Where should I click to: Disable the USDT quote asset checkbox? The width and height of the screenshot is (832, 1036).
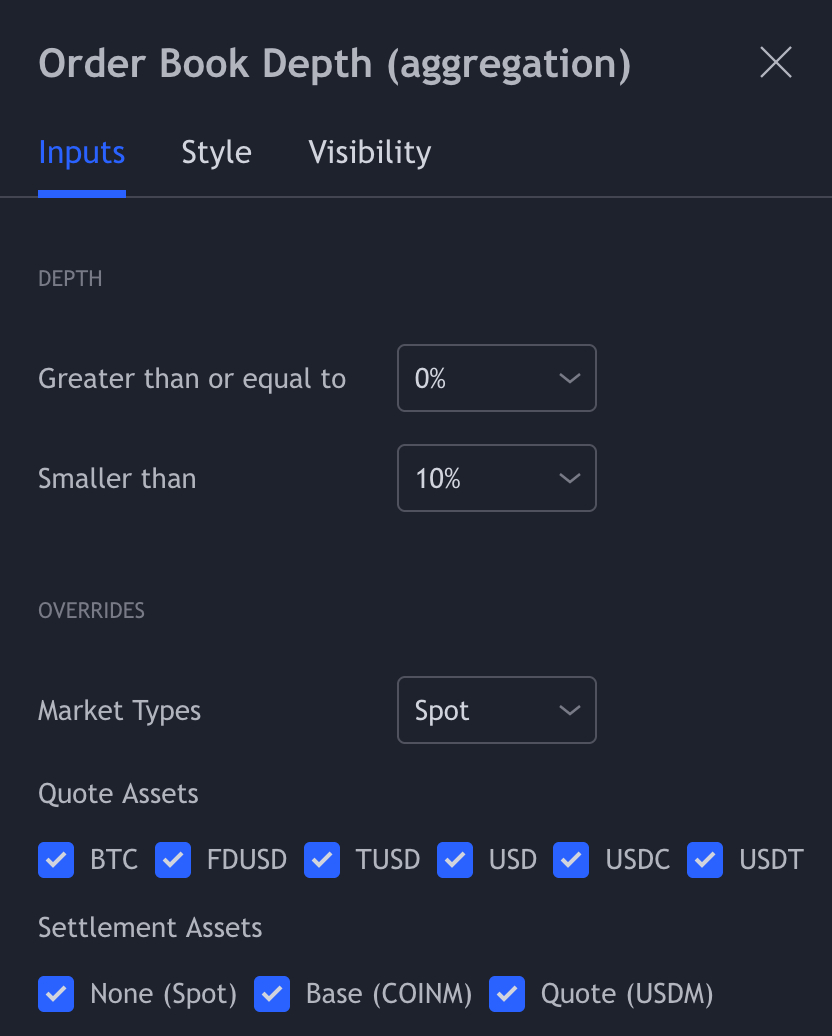pyautogui.click(x=705, y=859)
